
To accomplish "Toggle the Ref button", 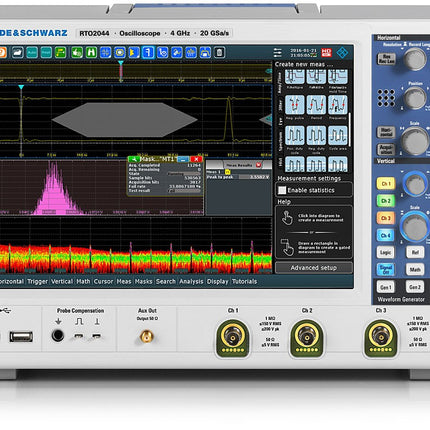I will (x=415, y=252).
